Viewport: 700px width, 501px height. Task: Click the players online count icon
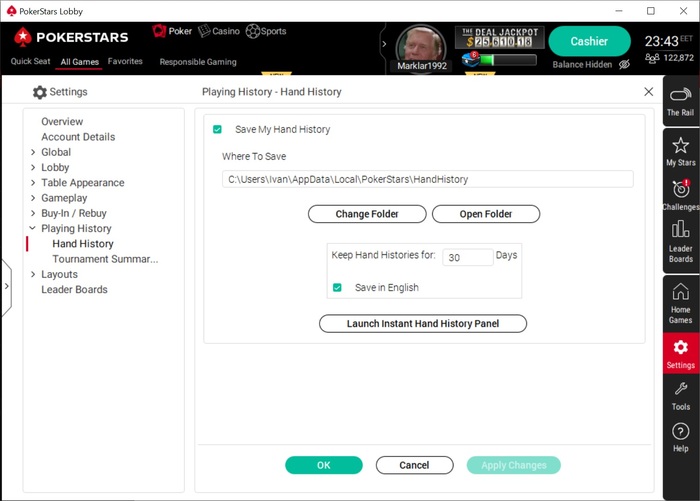coord(652,58)
